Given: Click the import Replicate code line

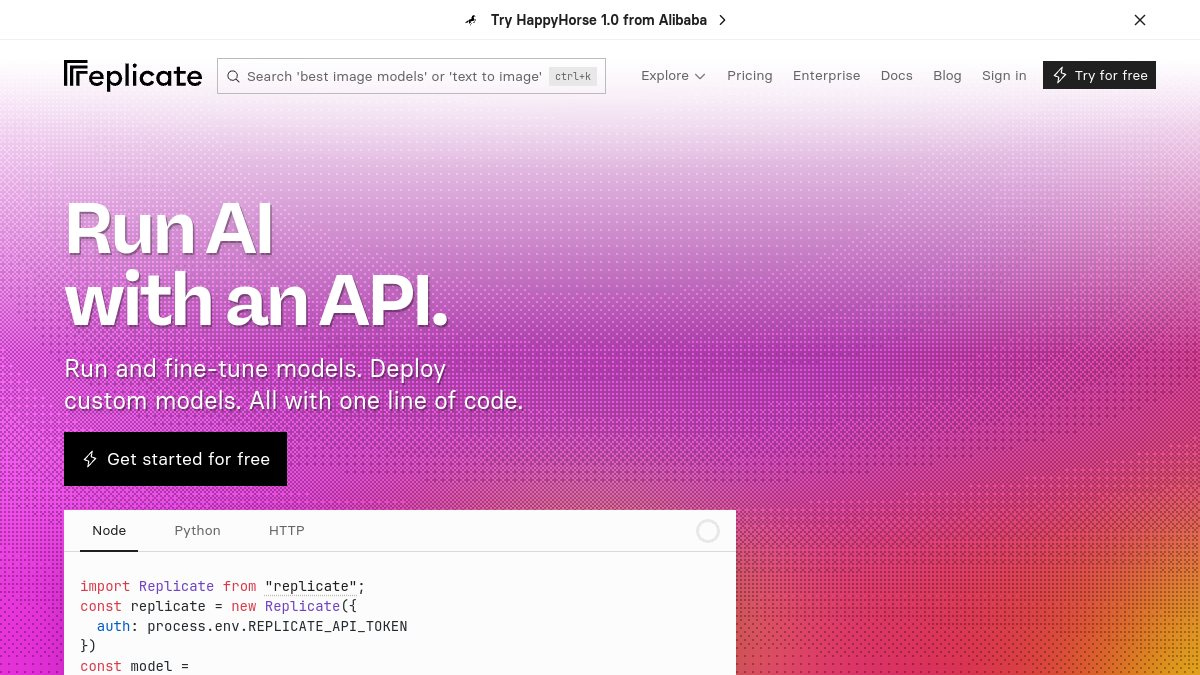Looking at the screenshot, I should (223, 586).
